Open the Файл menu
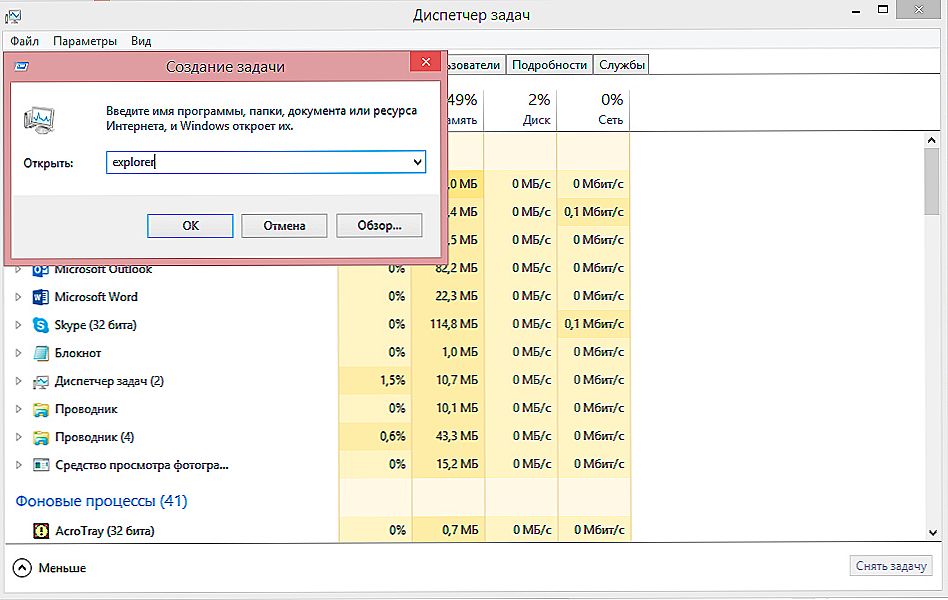 [24, 41]
